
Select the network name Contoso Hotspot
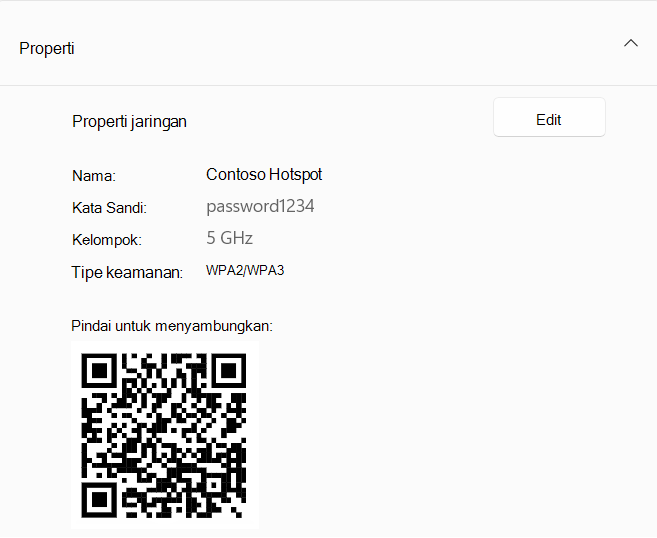point(264,175)
